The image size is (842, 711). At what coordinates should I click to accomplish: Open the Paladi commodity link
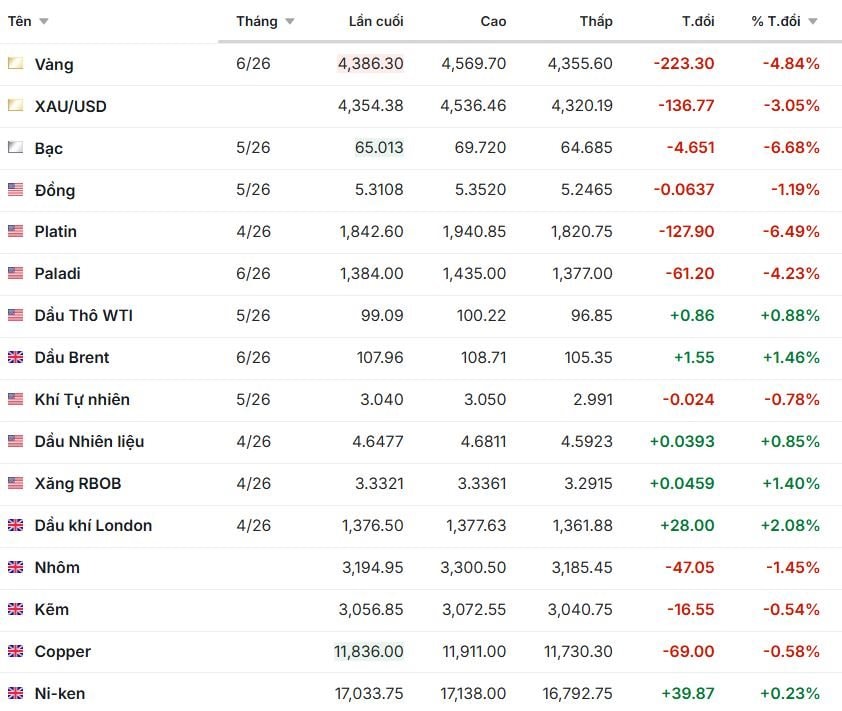click(x=58, y=274)
